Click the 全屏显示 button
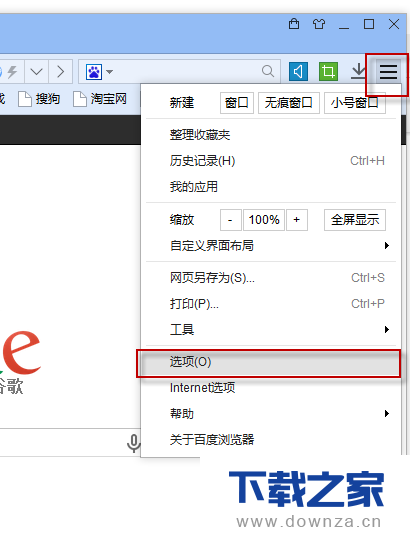 [x=355, y=220]
